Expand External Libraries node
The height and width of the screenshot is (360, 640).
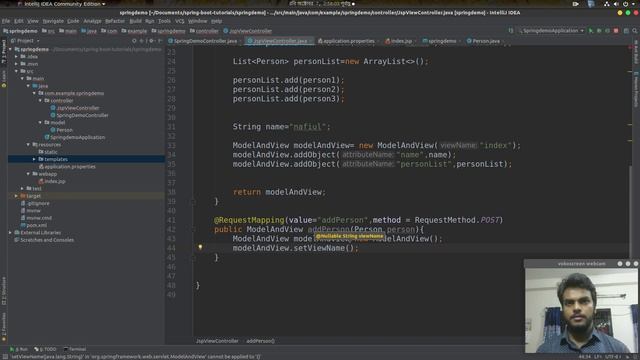11,233
